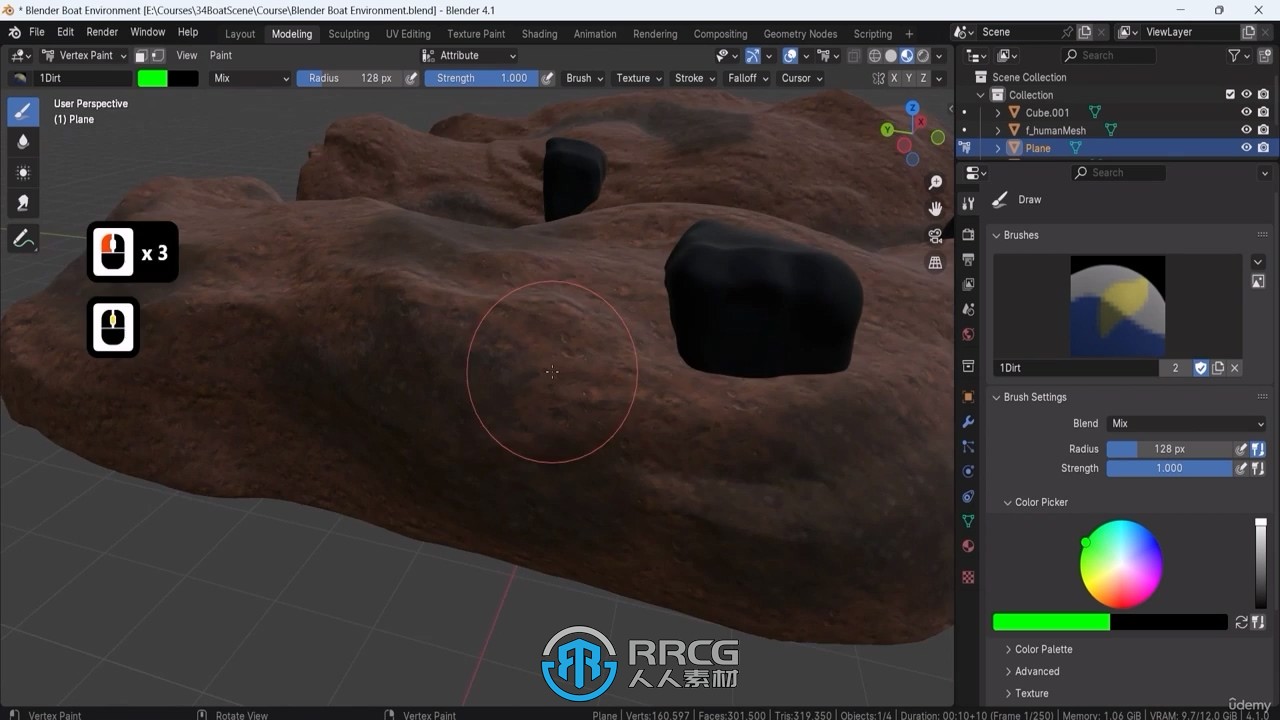The height and width of the screenshot is (720, 1280).
Task: Open the Texture properties tab
Action: point(968,577)
